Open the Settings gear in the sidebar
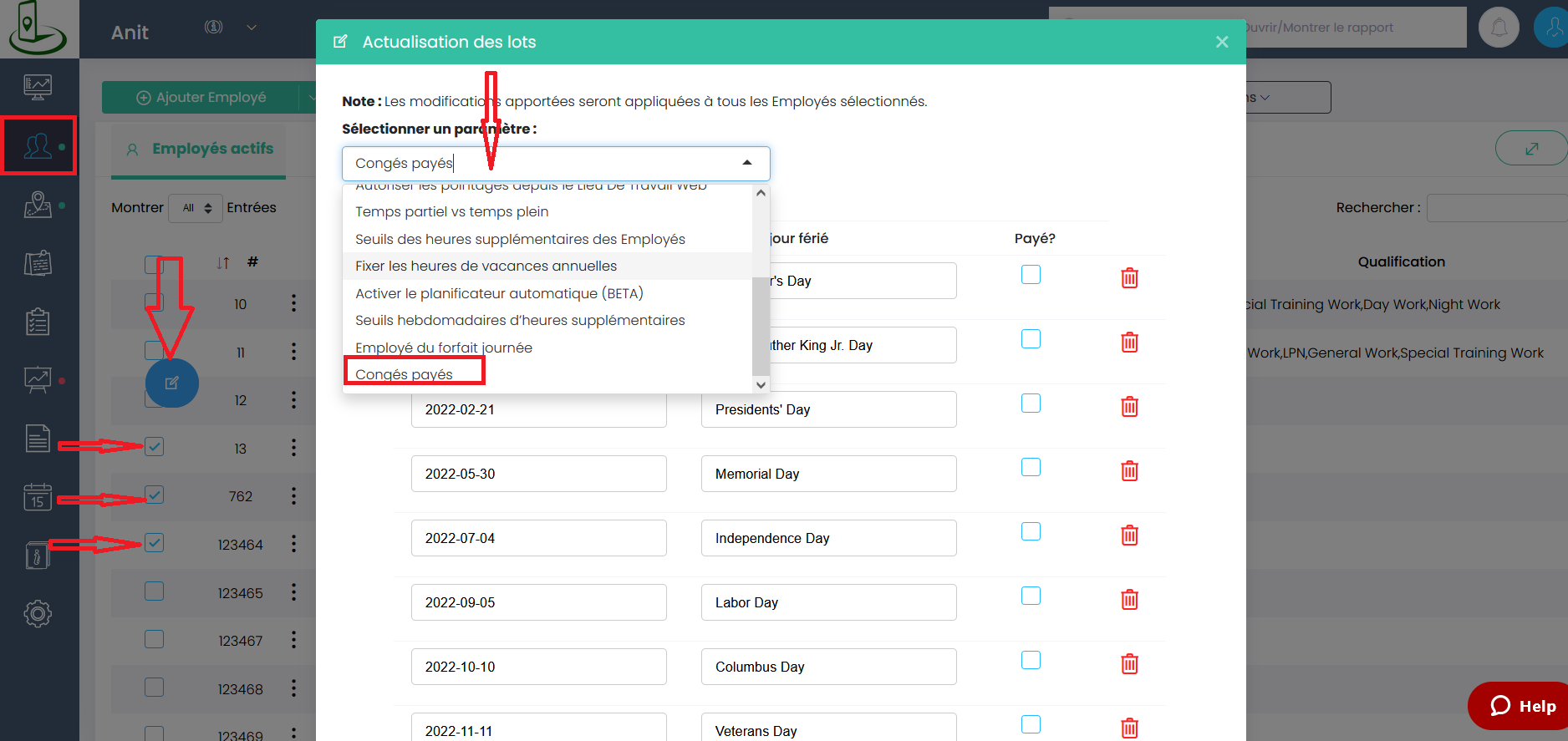Screen dimensions: 1568x741 click(x=38, y=614)
